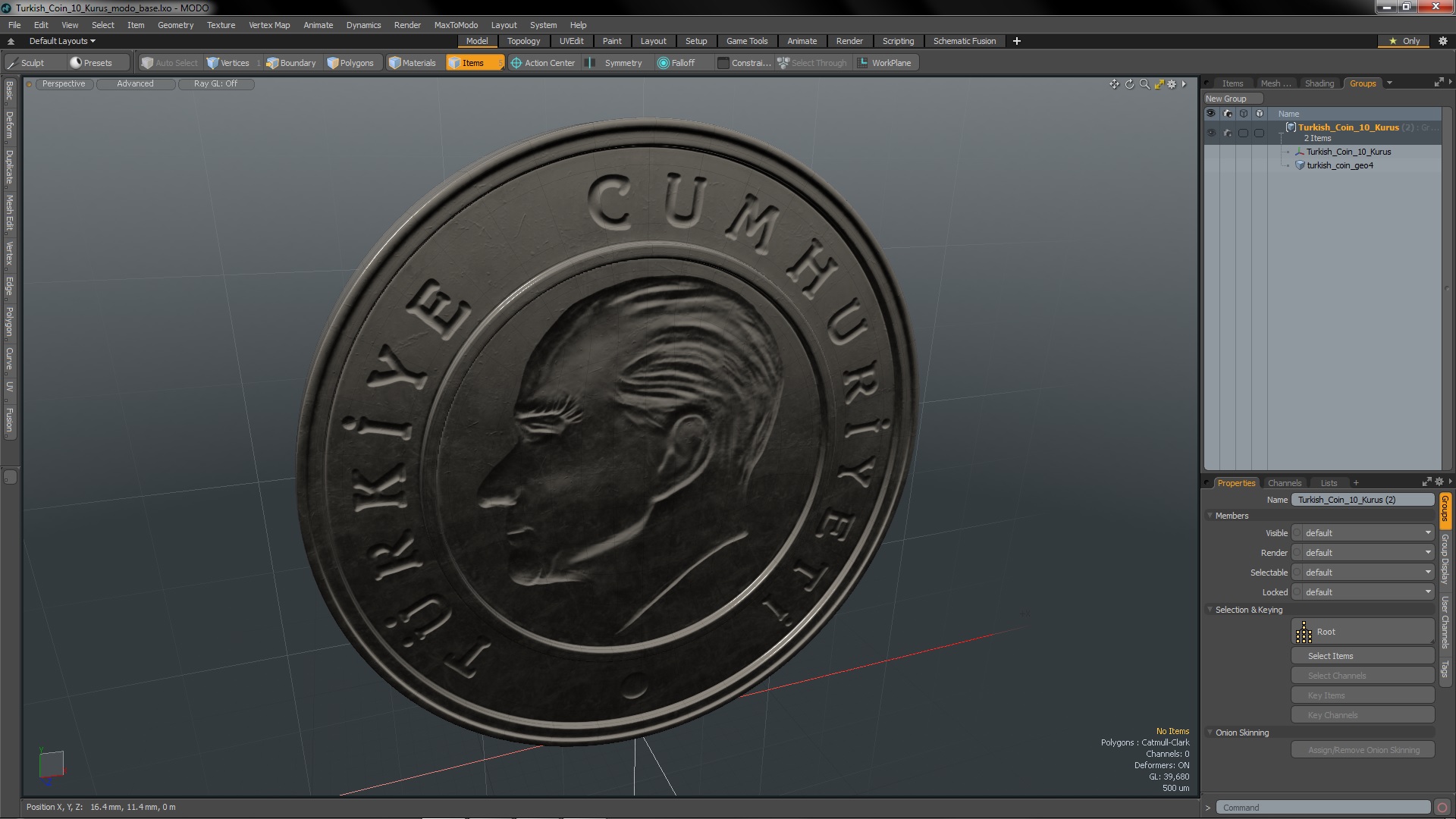
Task: Click the Select Items button
Action: [x=1362, y=656]
